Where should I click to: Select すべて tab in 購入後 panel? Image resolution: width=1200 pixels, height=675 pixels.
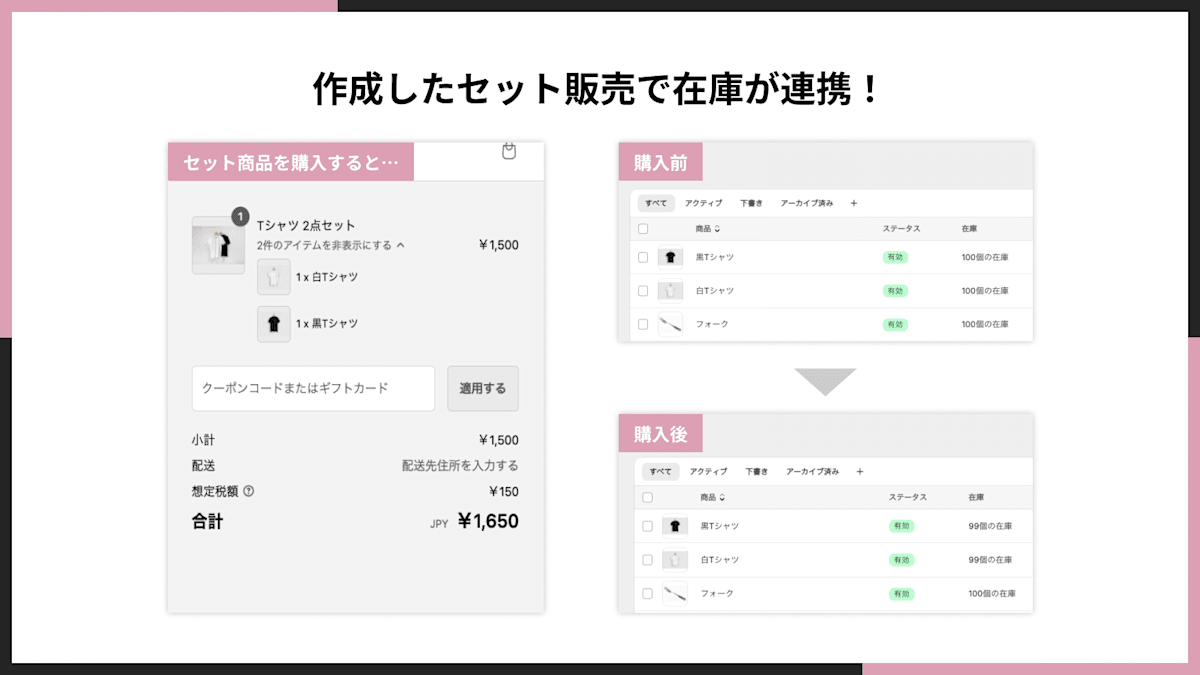pyautogui.click(x=660, y=471)
